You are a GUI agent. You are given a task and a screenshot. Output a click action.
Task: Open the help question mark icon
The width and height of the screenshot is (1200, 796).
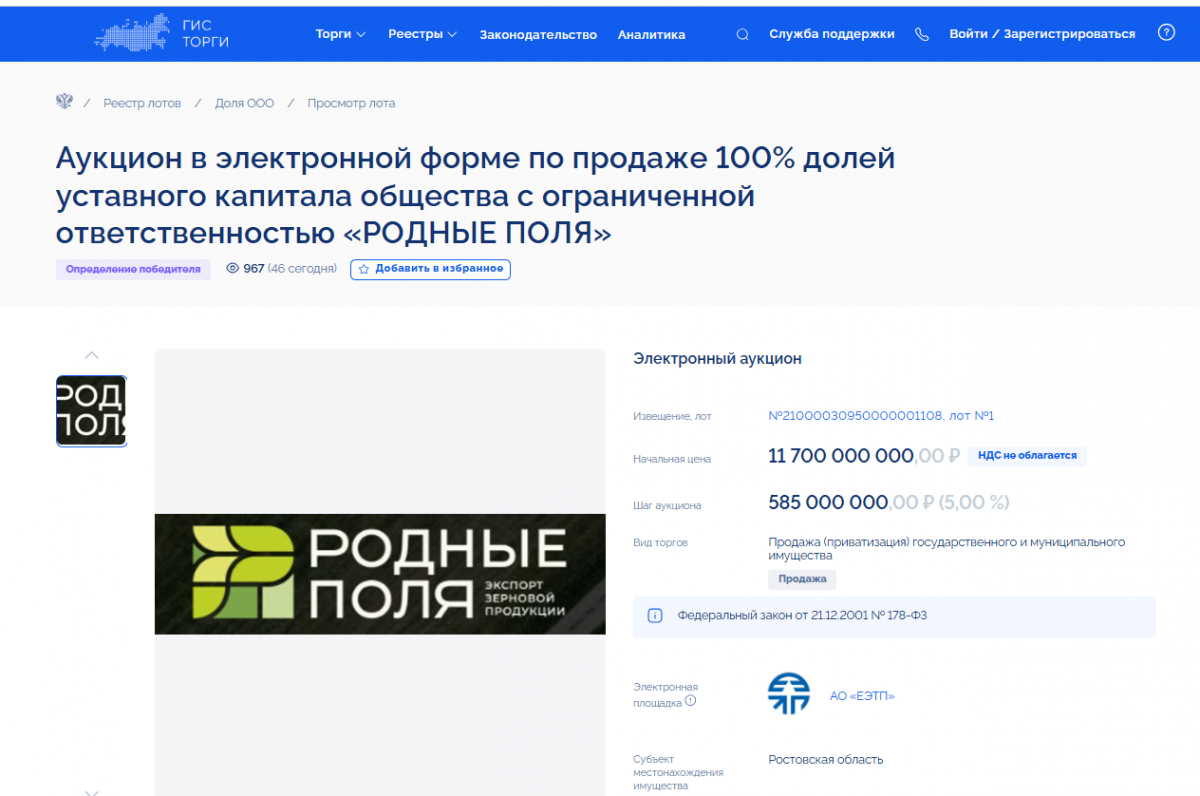(x=1166, y=33)
